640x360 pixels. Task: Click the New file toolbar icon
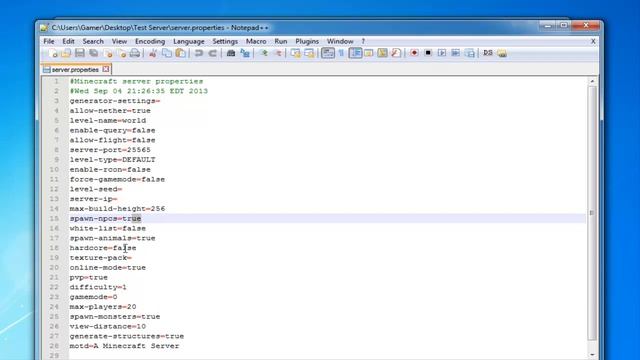(x=53, y=53)
